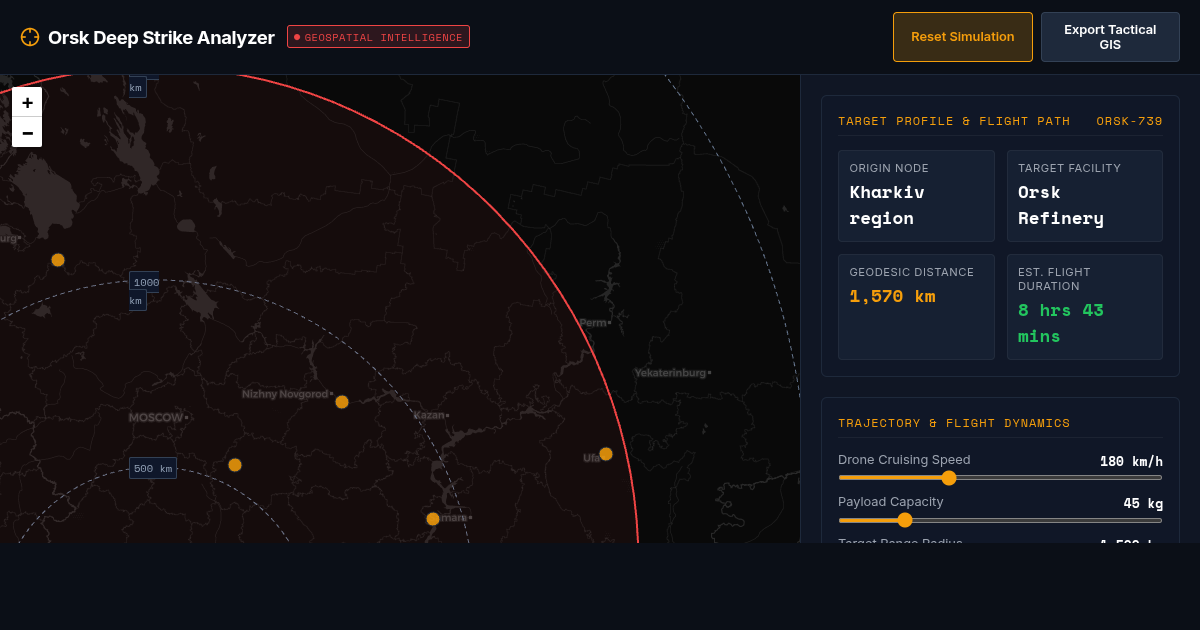Click the ORSK-739 identifier
The image size is (1200, 630).
(x=1129, y=121)
